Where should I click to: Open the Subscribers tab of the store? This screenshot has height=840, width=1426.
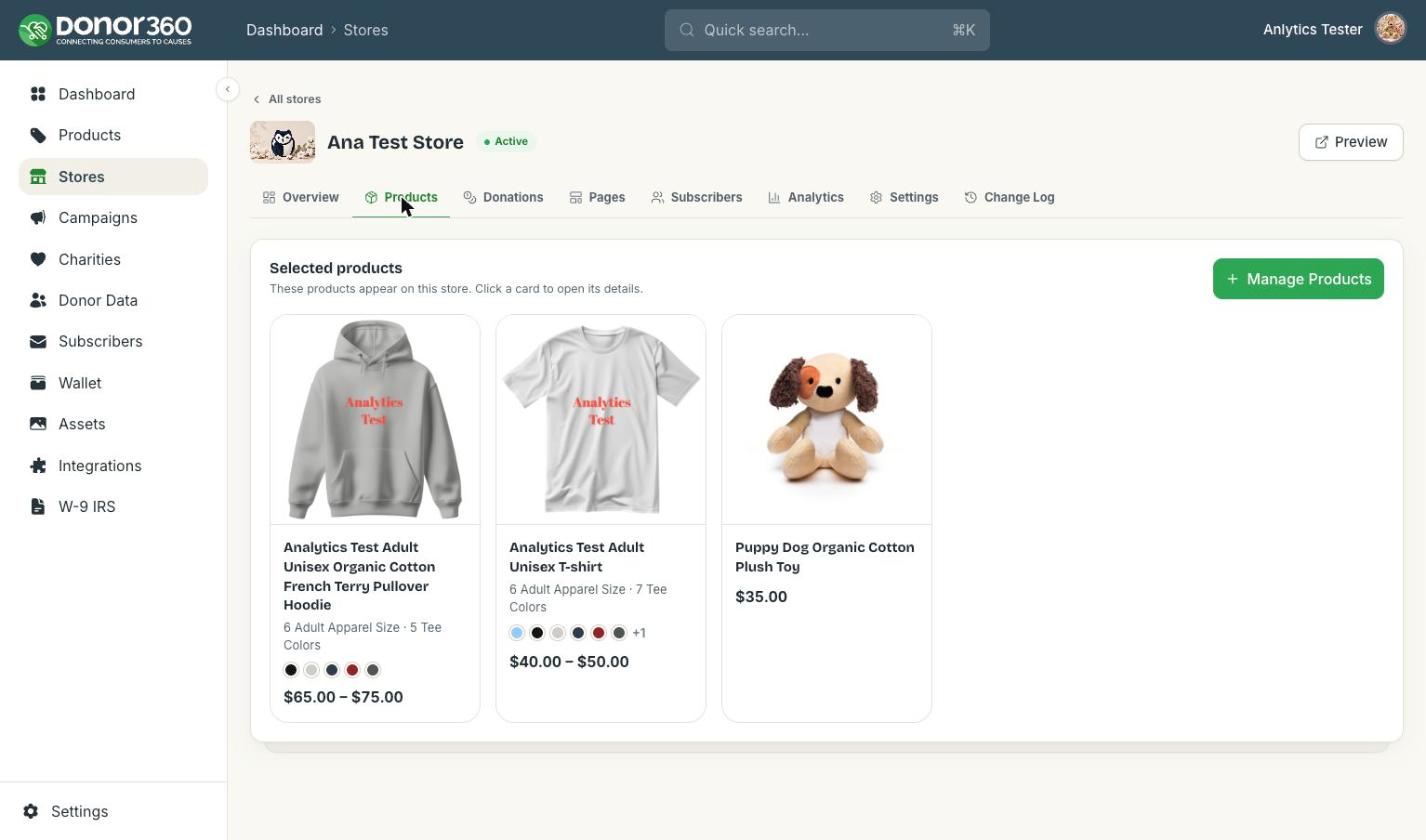697,197
